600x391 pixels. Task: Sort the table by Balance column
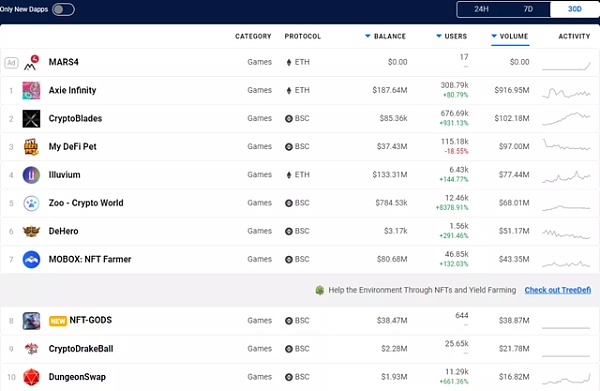pyautogui.click(x=385, y=36)
